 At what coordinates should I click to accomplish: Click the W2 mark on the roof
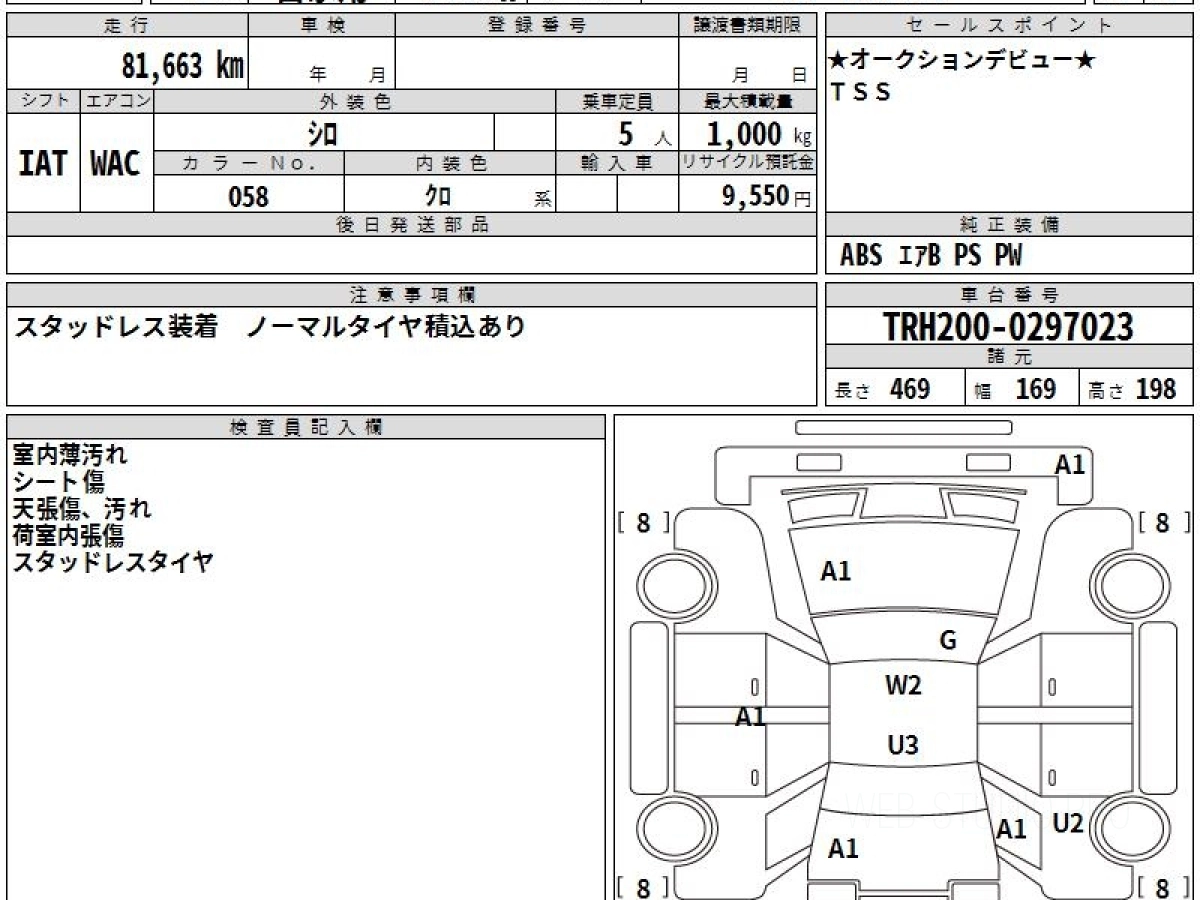point(903,685)
